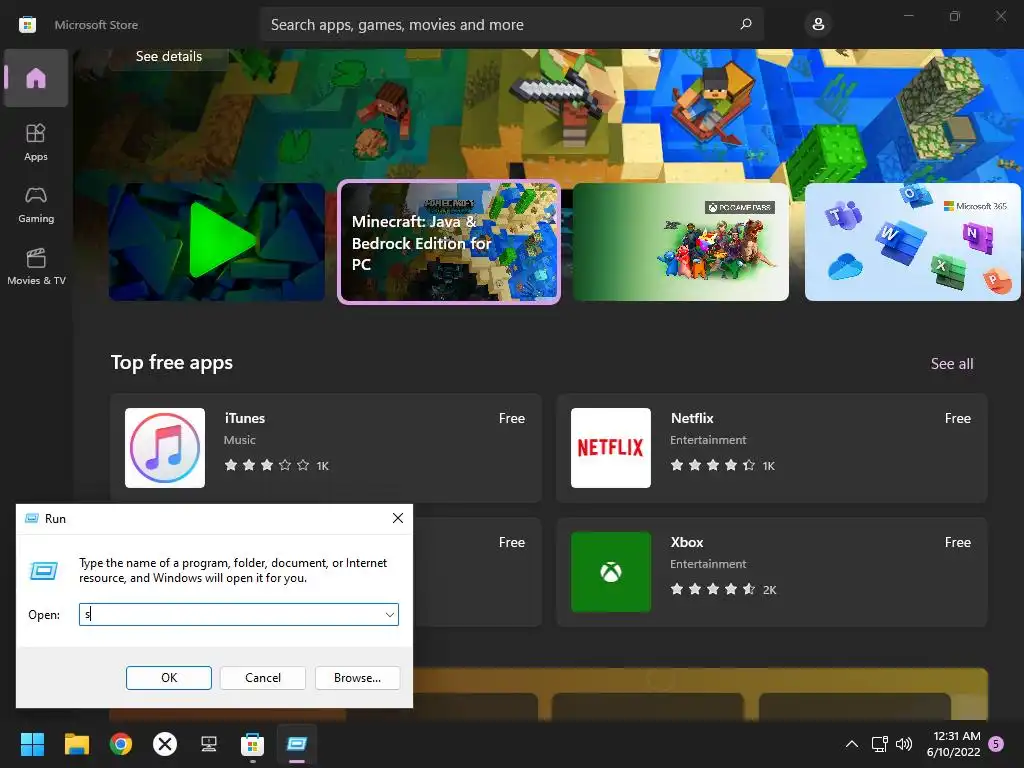Click the Xbox app logo
The width and height of the screenshot is (1024, 768).
click(611, 572)
